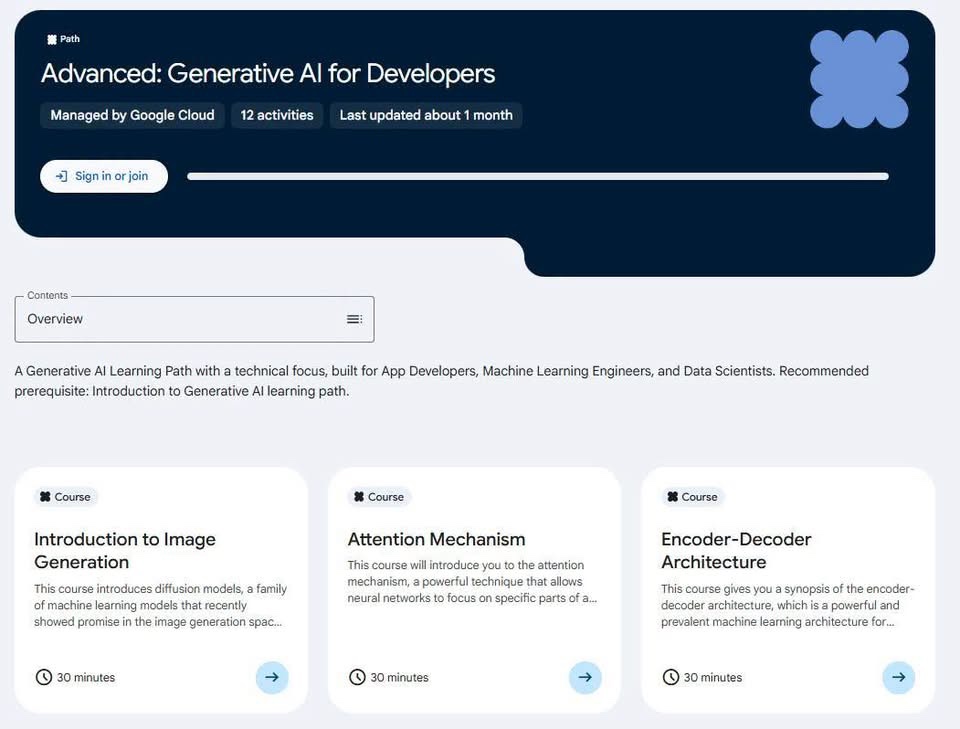Click 30 minutes on Attention Mechanism card
Screen dimensions: 960x729
[x=399, y=678]
